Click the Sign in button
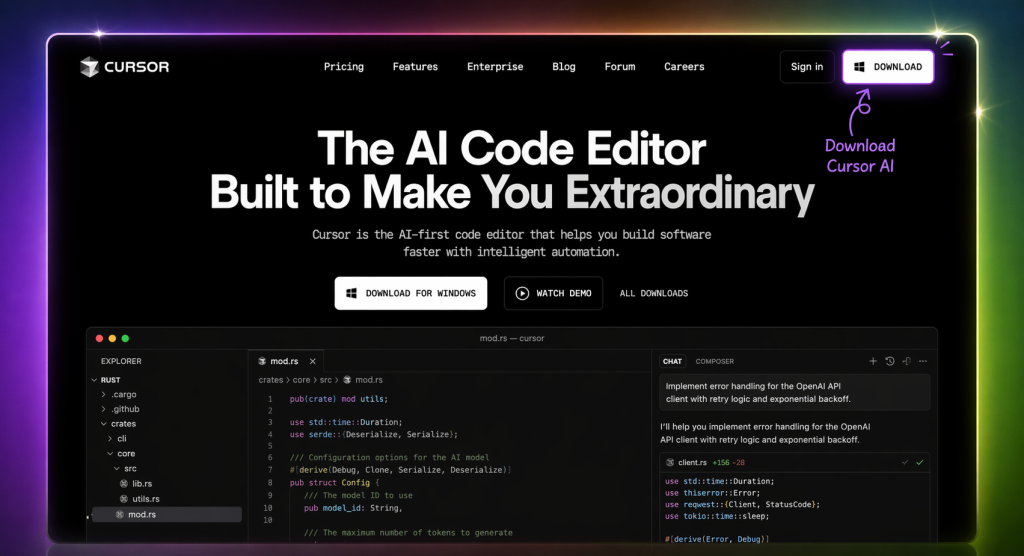 (x=807, y=67)
